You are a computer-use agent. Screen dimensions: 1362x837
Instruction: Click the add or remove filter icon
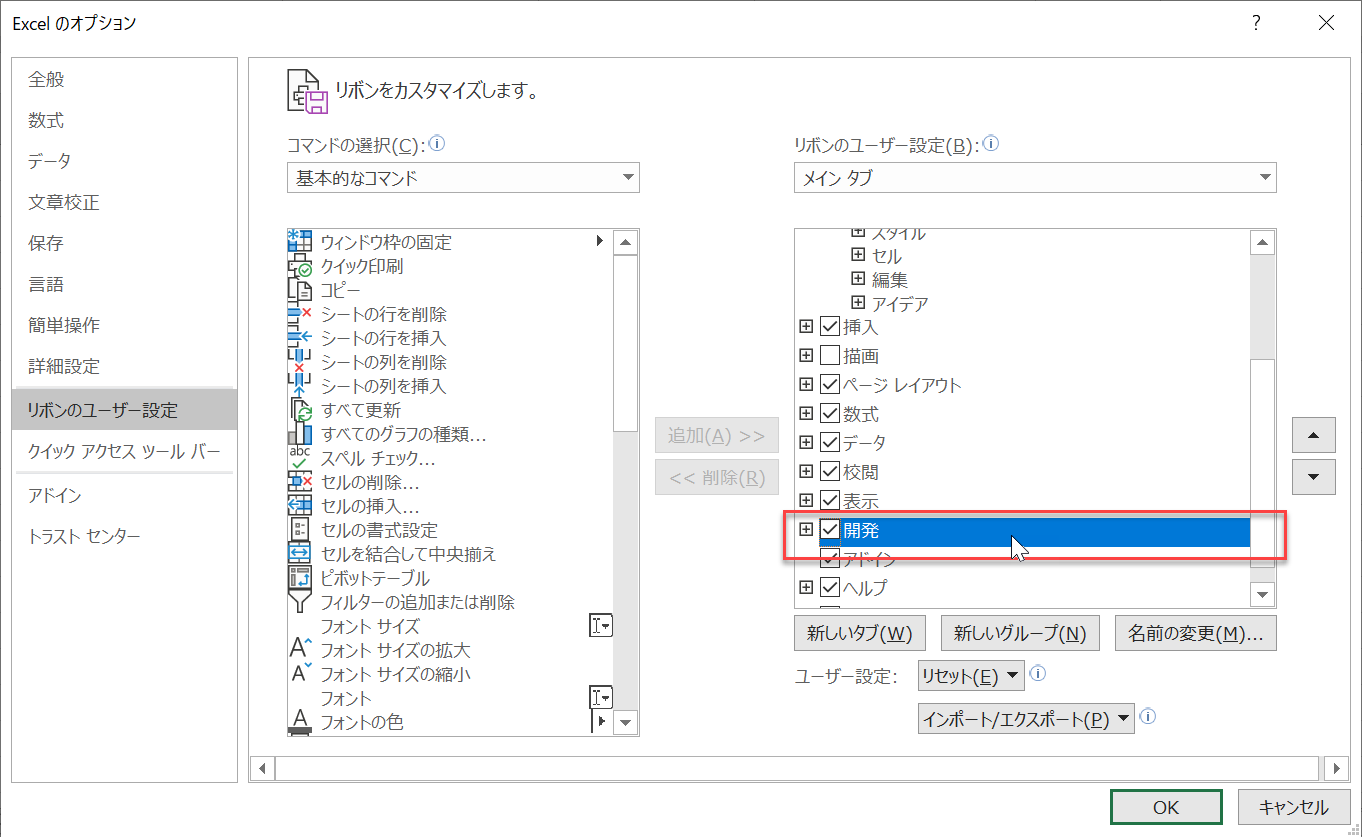tap(300, 602)
